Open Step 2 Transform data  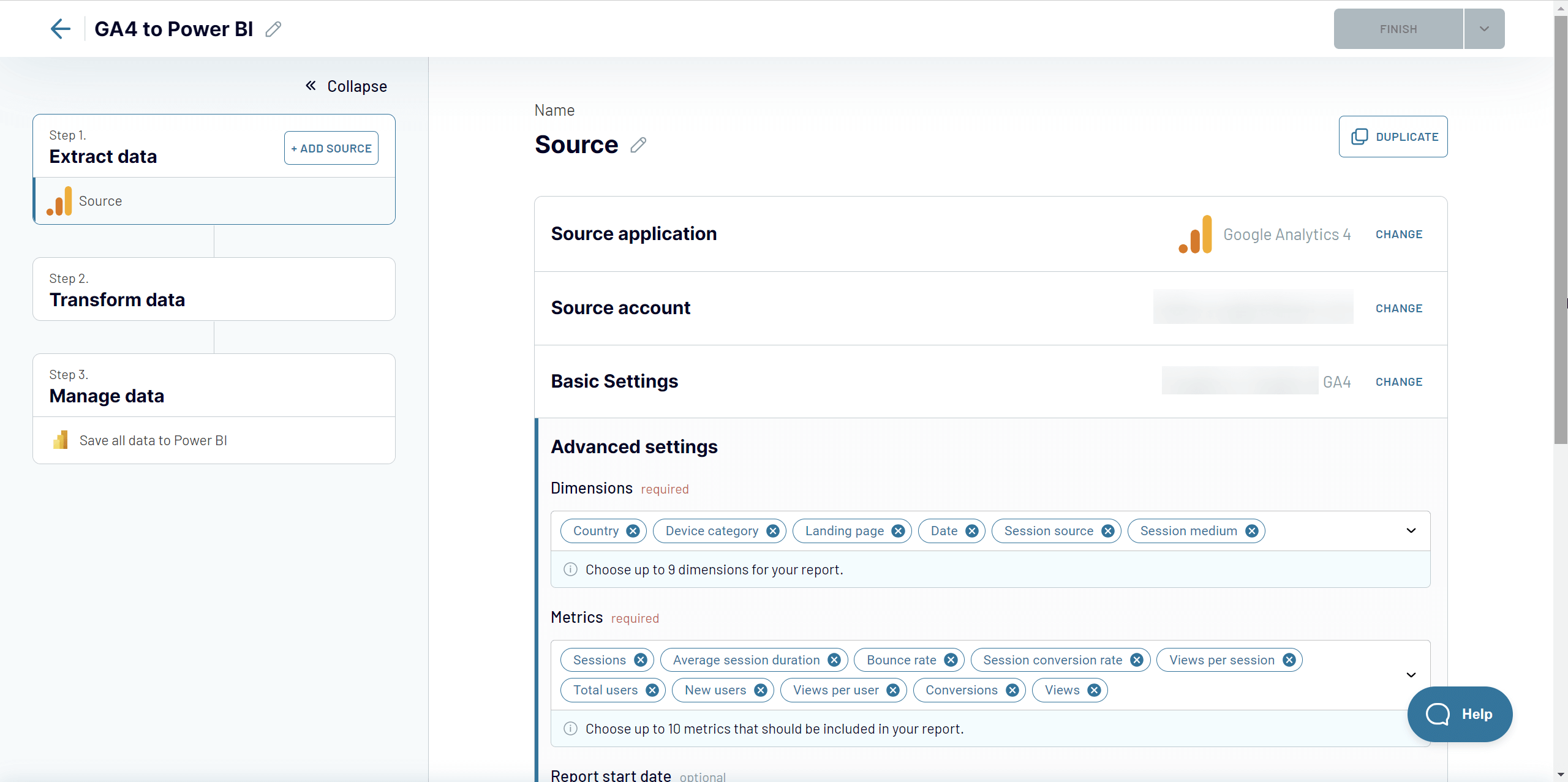pyautogui.click(x=214, y=289)
